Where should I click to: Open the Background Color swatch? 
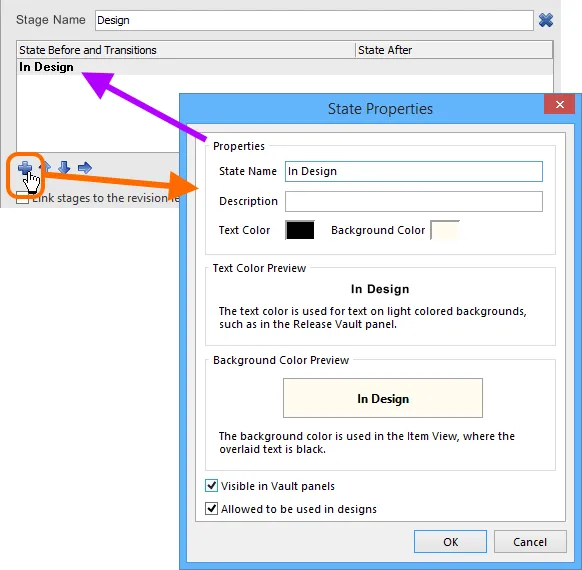pos(445,230)
